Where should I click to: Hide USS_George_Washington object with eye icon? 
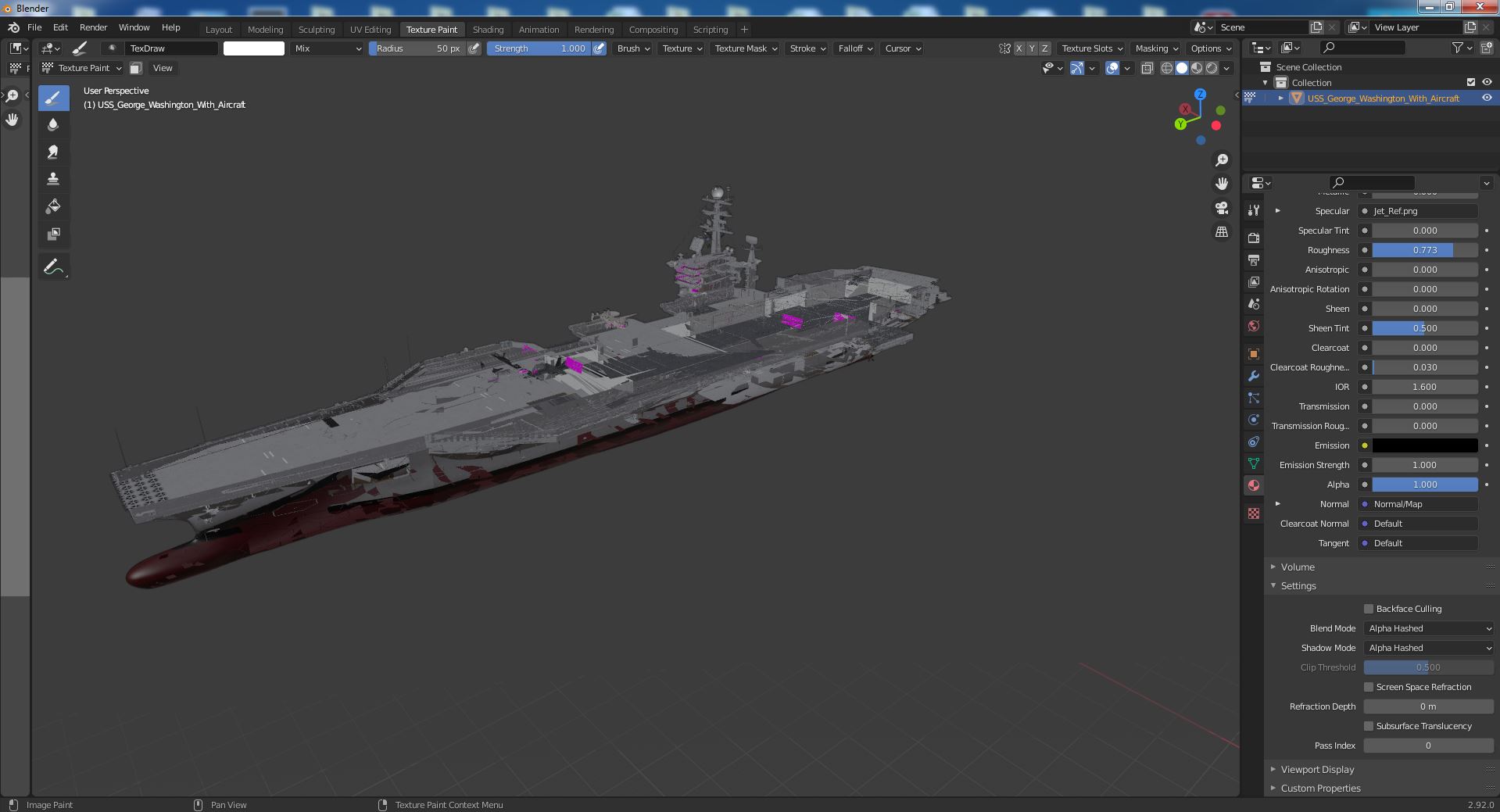[x=1487, y=98]
